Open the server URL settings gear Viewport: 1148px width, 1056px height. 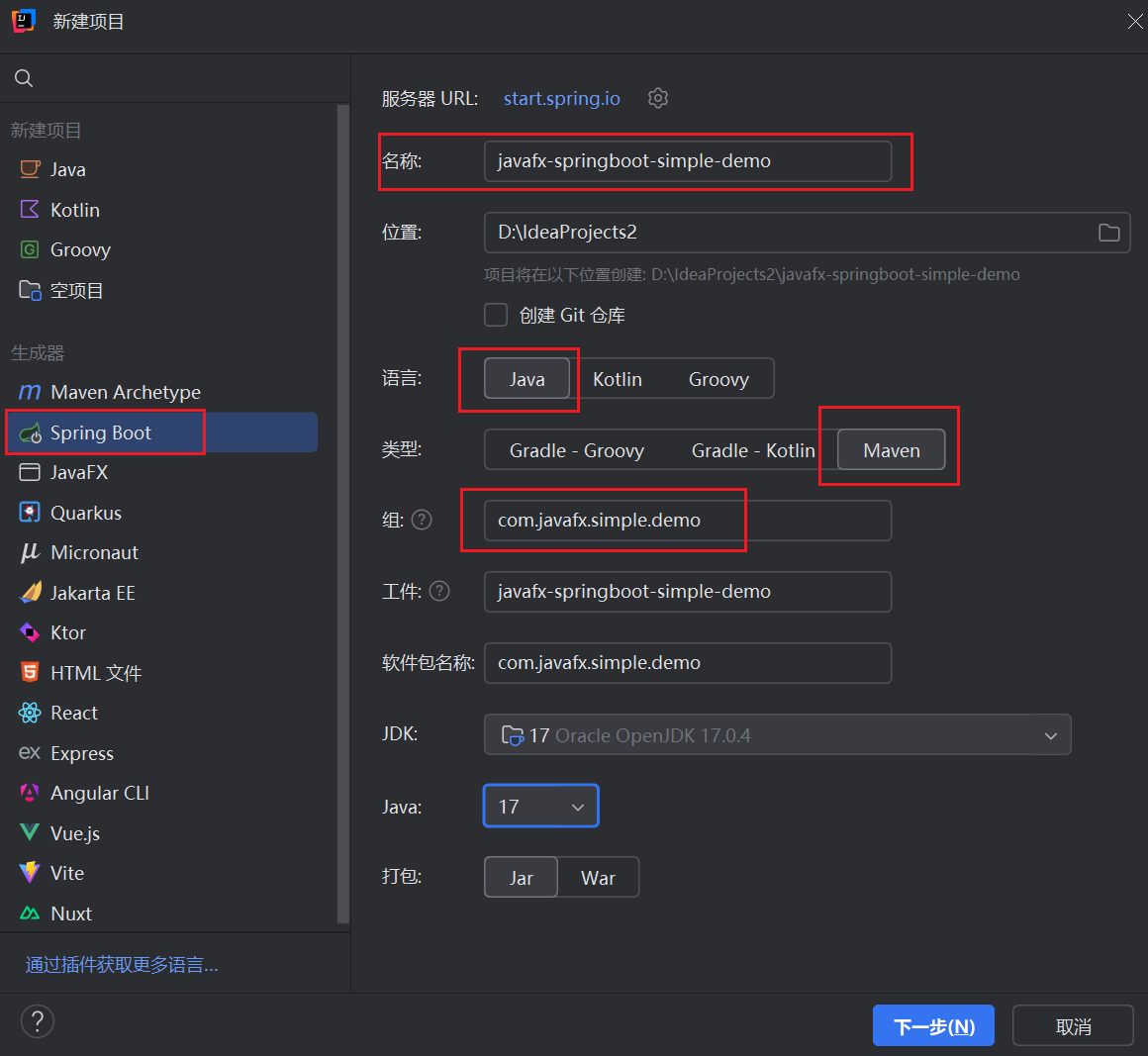[x=658, y=98]
